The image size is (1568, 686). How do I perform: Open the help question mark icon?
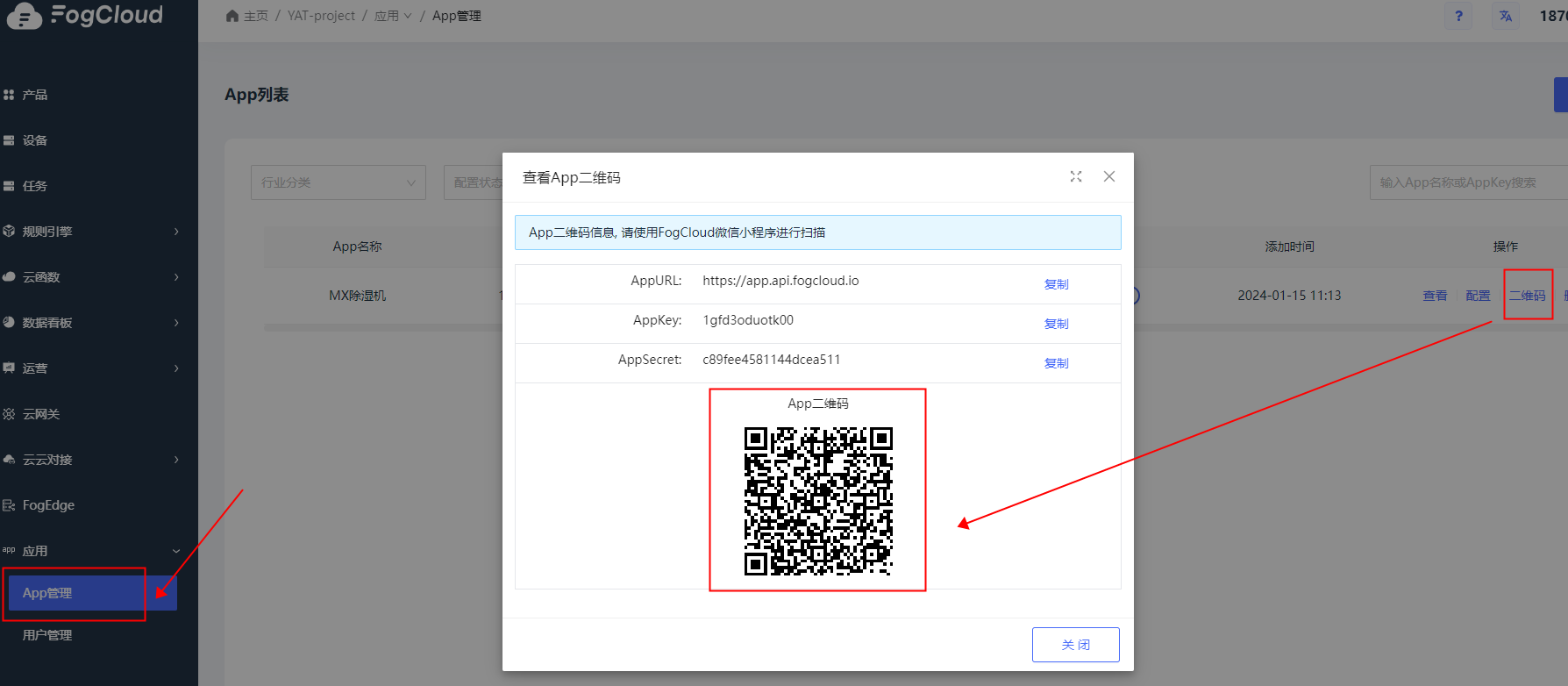point(1458,16)
